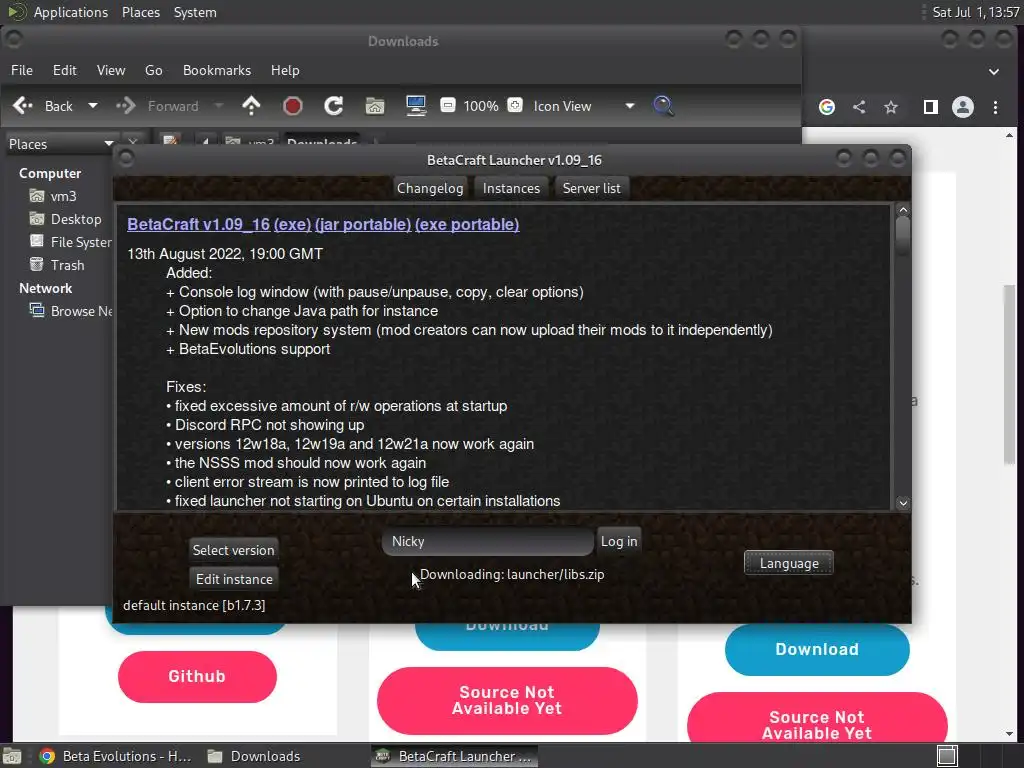Reset zoom by clicking 100%
Viewport: 1024px width, 768px height.
point(481,106)
